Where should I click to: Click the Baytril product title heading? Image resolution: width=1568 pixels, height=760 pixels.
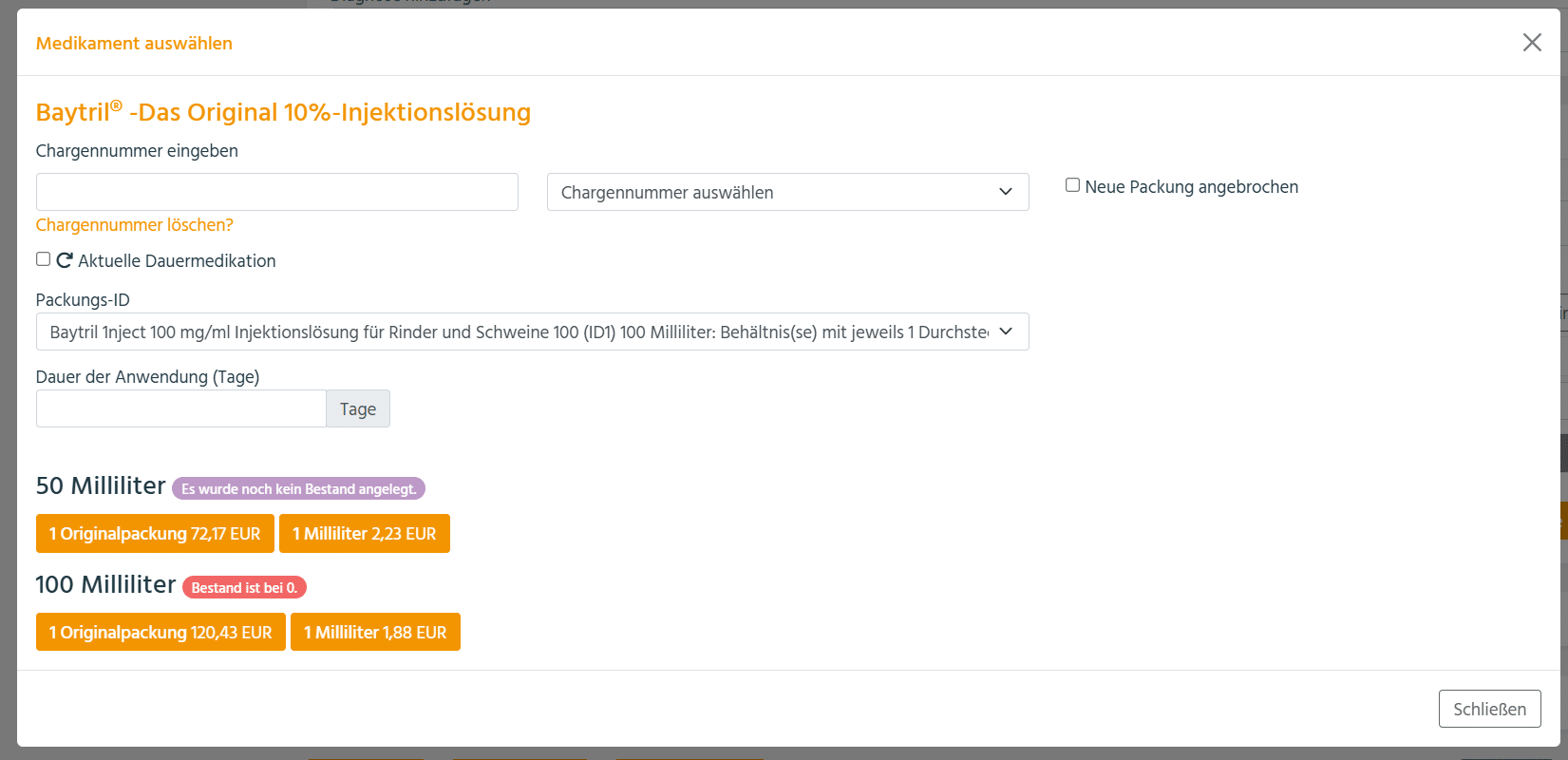pos(283,112)
